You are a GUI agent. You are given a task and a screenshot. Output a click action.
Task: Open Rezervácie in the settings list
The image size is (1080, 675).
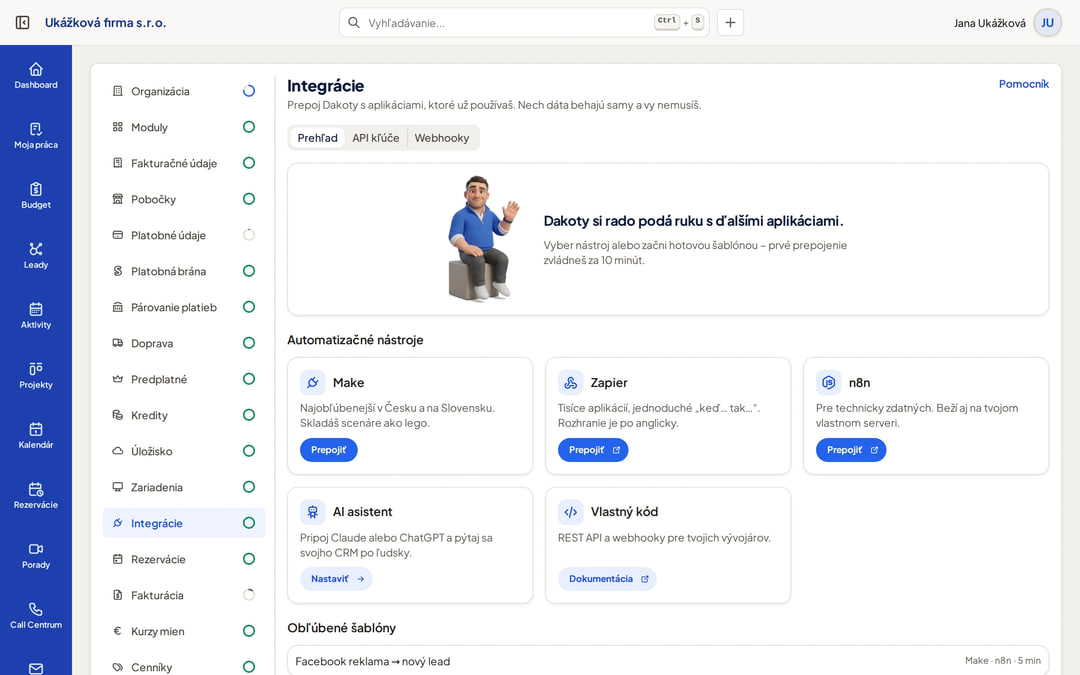184,559
